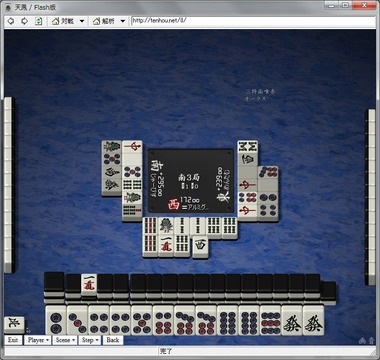Viewport: 380px width, 360px height.
Task: Click the center score panel
Action: coord(191,181)
